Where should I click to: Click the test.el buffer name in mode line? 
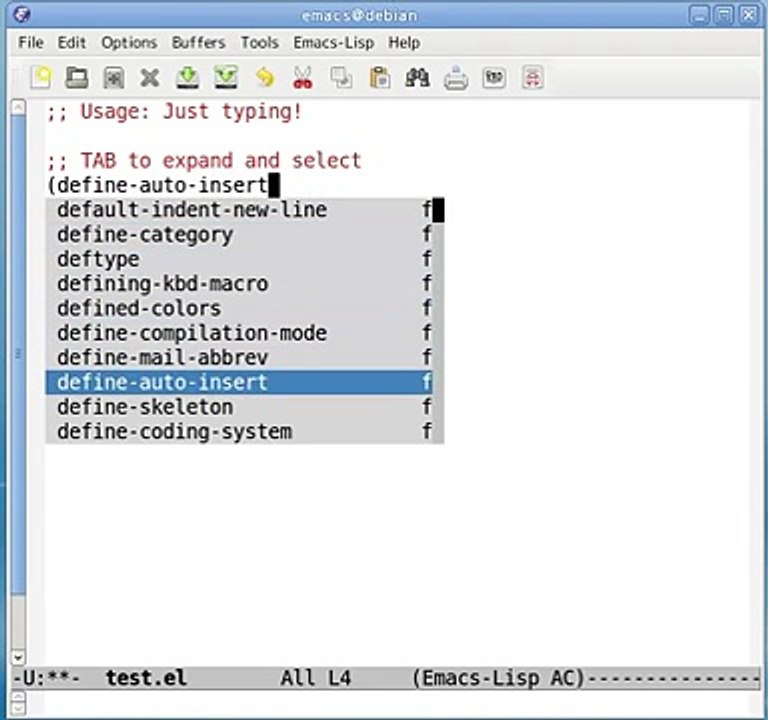(146, 678)
